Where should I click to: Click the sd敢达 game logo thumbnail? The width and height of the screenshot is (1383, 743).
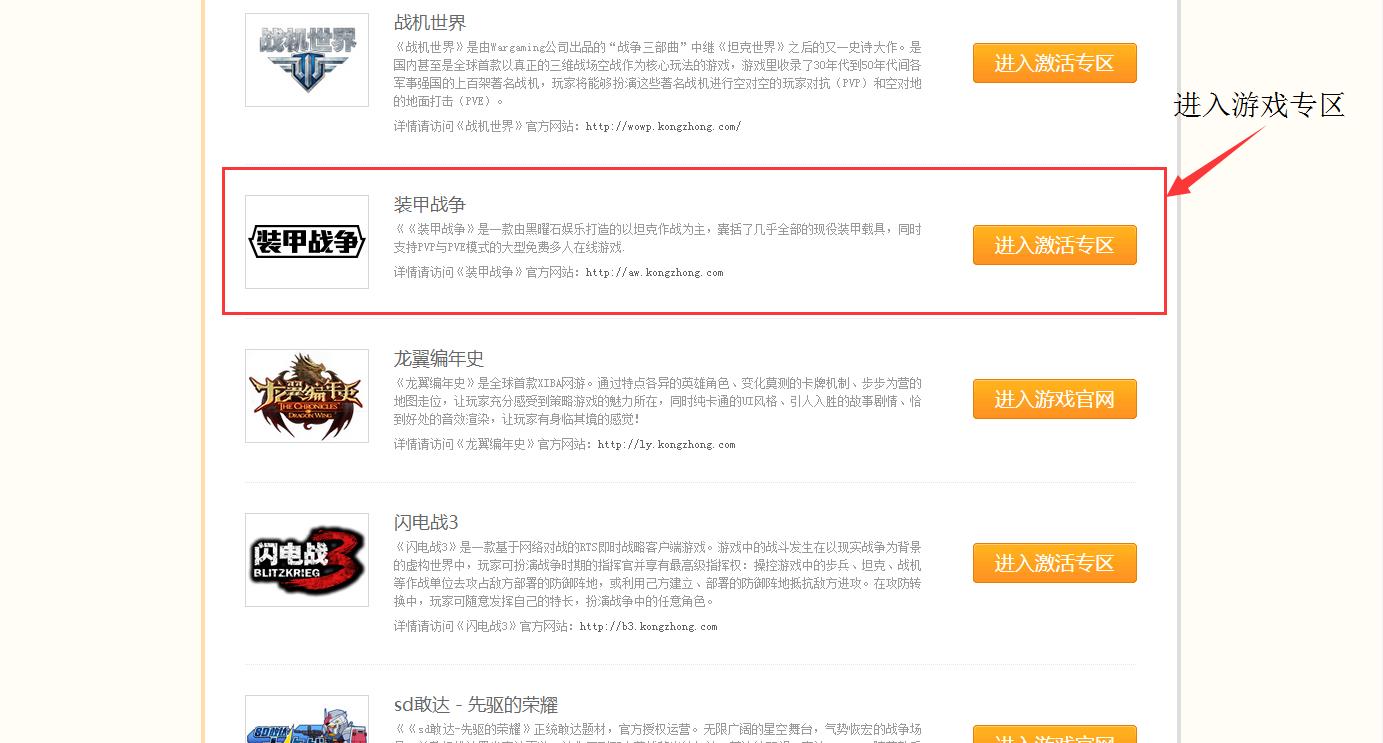pyautogui.click(x=307, y=720)
